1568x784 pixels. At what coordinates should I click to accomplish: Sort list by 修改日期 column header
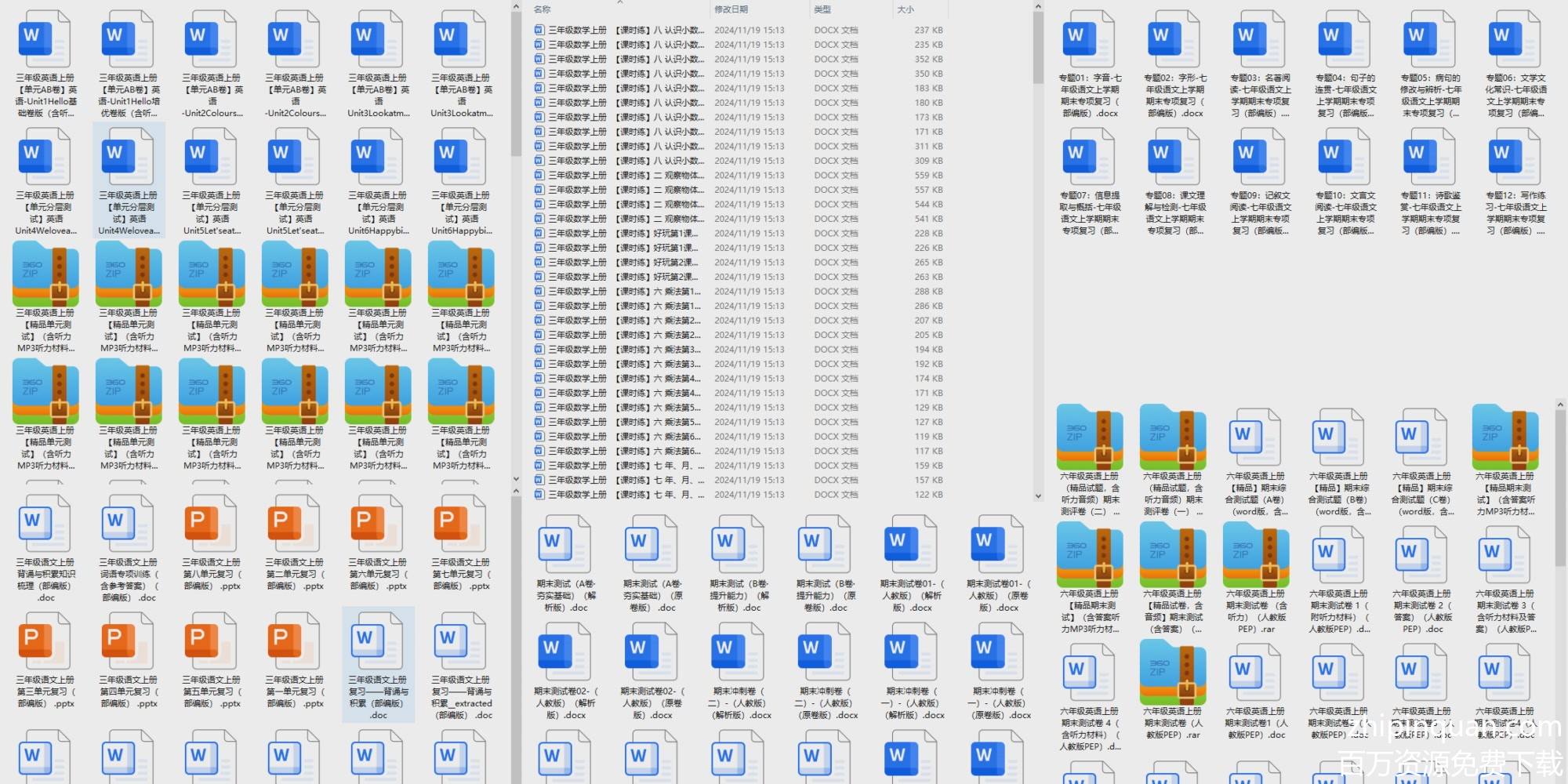pyautogui.click(x=731, y=9)
